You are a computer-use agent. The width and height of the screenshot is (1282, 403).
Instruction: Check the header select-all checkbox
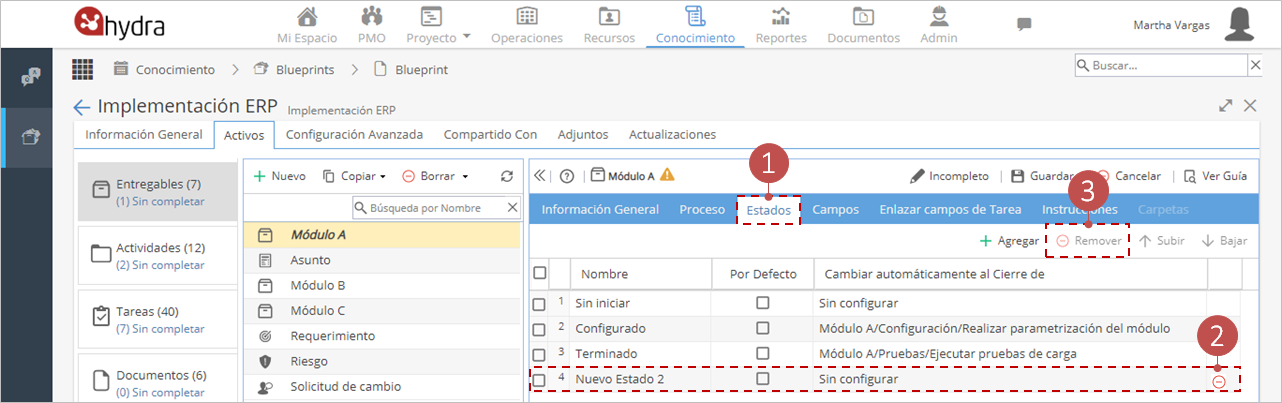point(540,273)
